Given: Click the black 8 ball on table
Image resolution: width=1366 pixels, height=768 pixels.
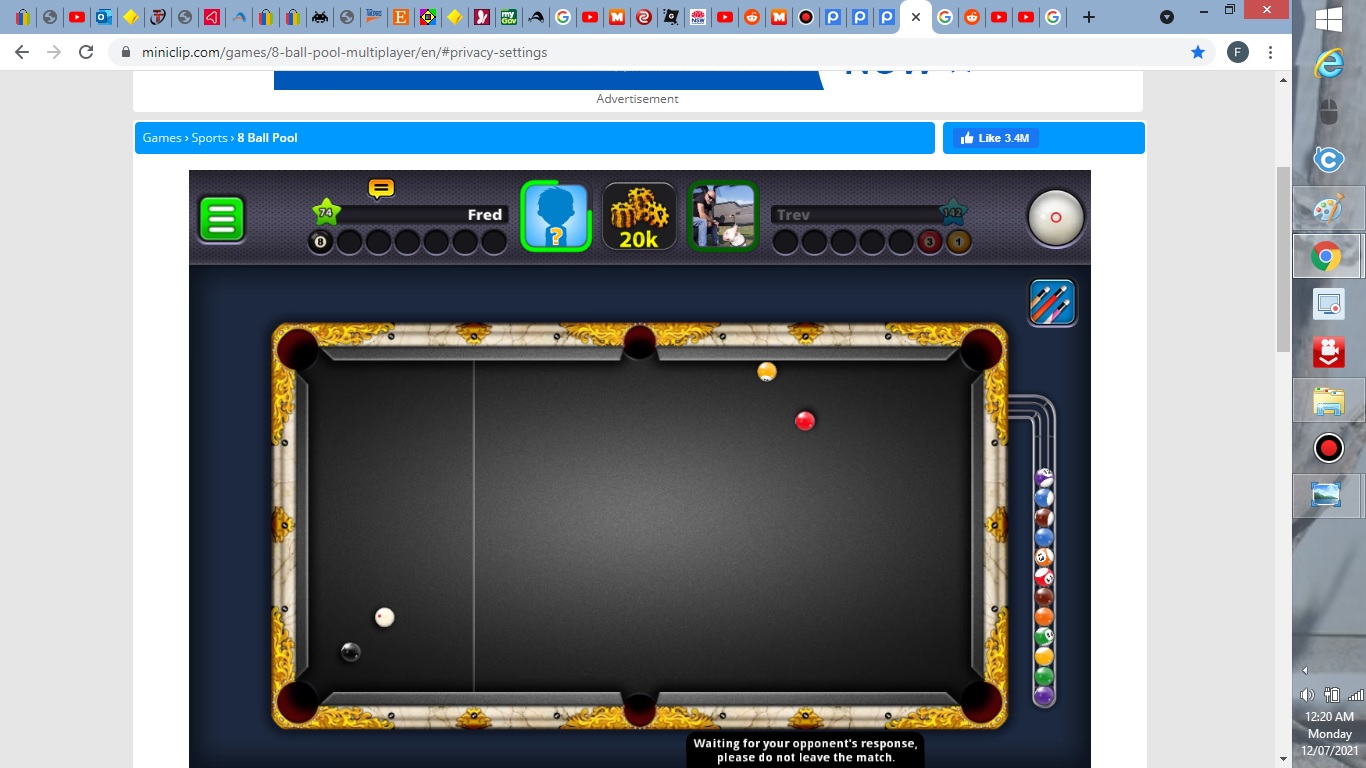Looking at the screenshot, I should coord(350,652).
